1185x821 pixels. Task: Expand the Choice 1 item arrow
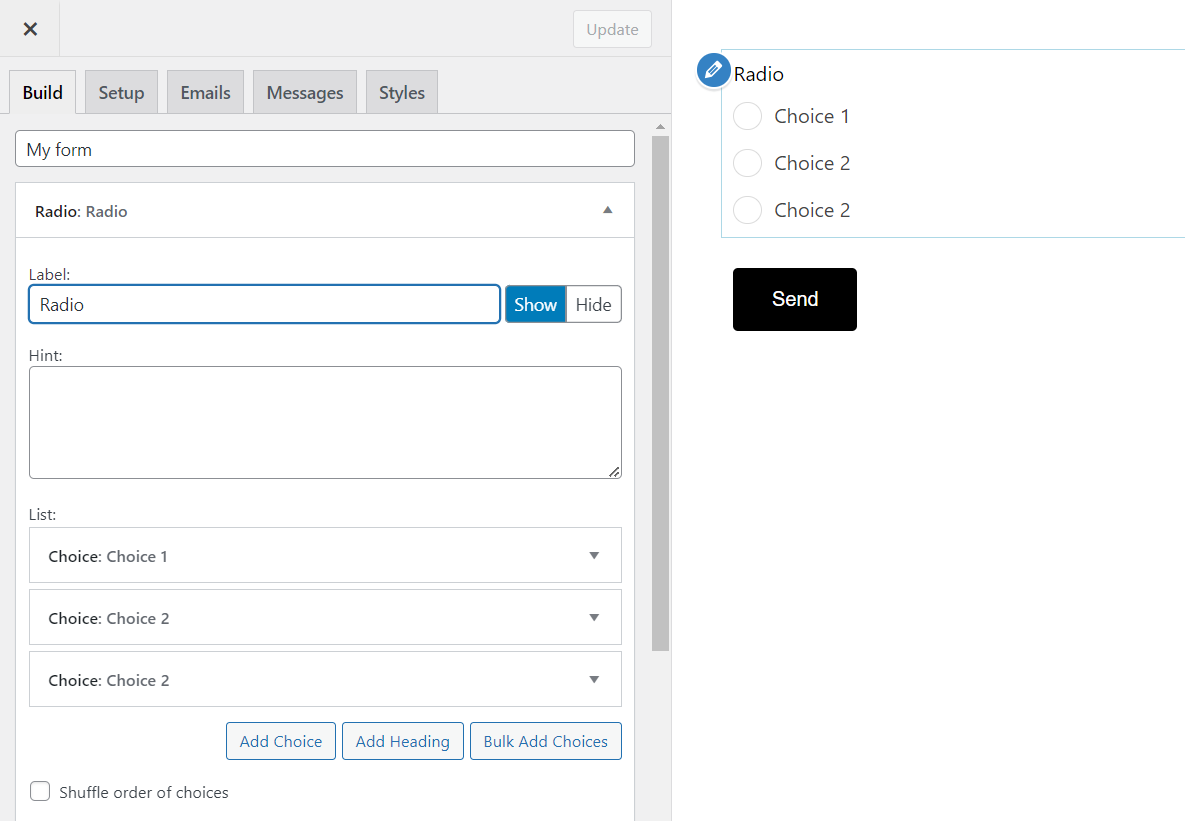pyautogui.click(x=594, y=556)
